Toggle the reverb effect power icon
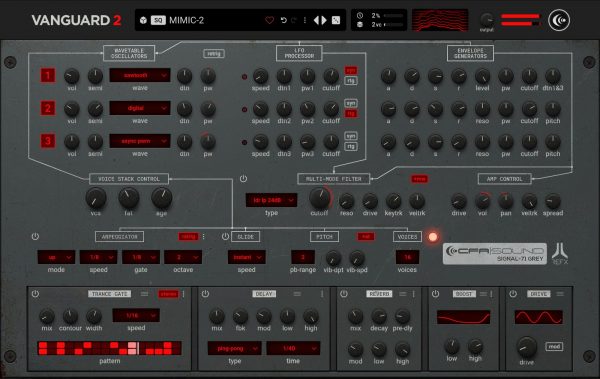Viewport: 600px width, 379px height. [x=344, y=294]
